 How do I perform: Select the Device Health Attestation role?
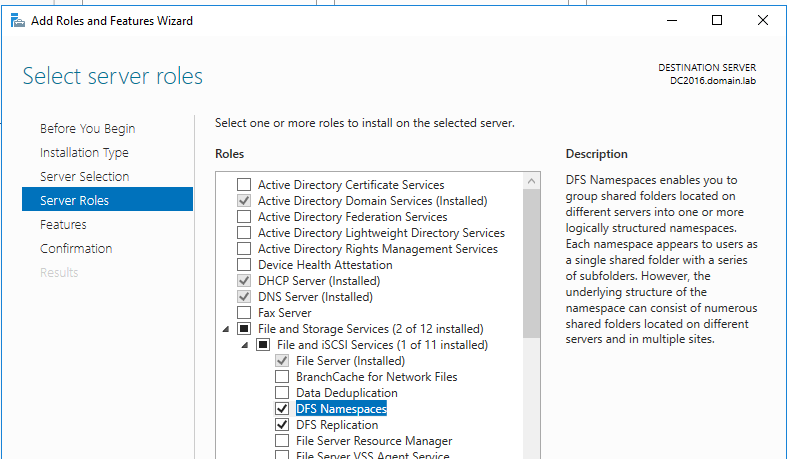tap(325, 265)
